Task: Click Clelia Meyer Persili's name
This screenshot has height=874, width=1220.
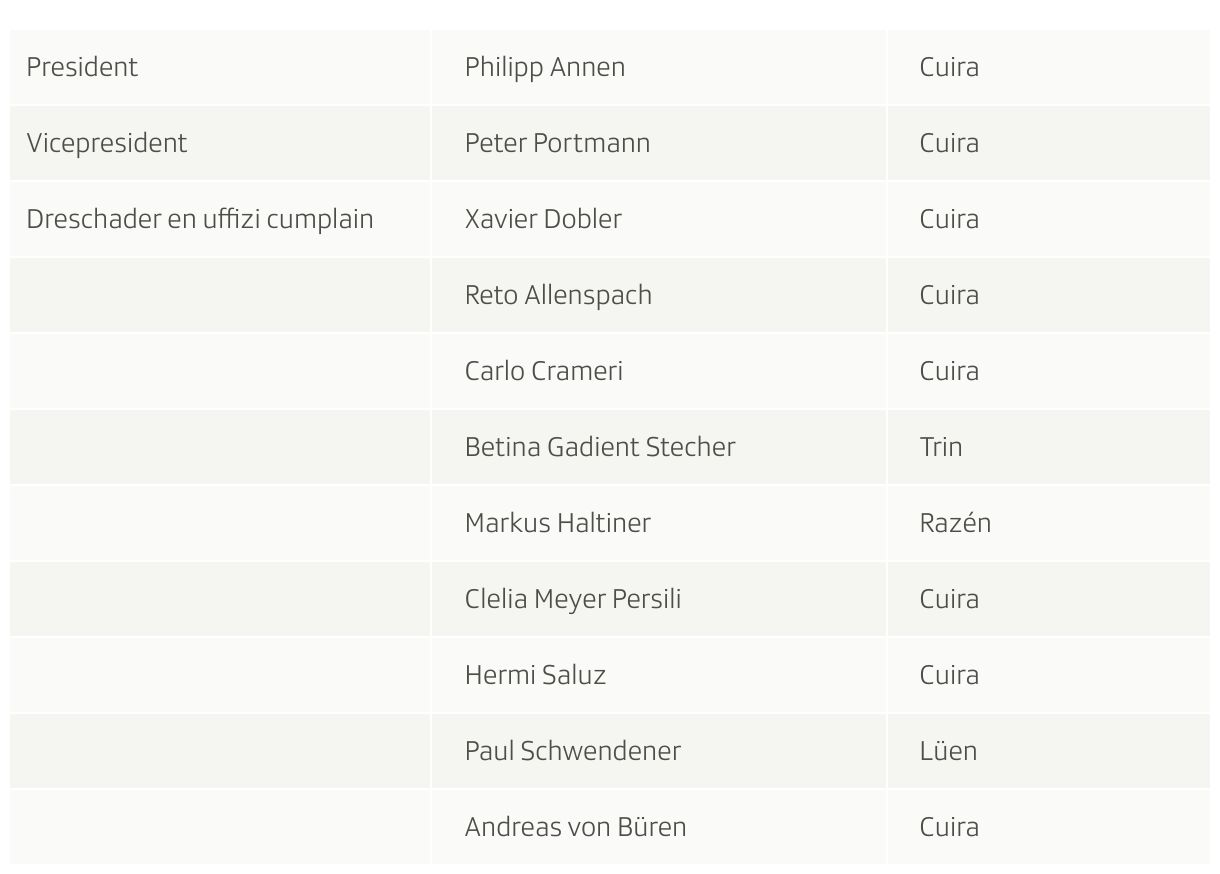Action: [x=573, y=600]
